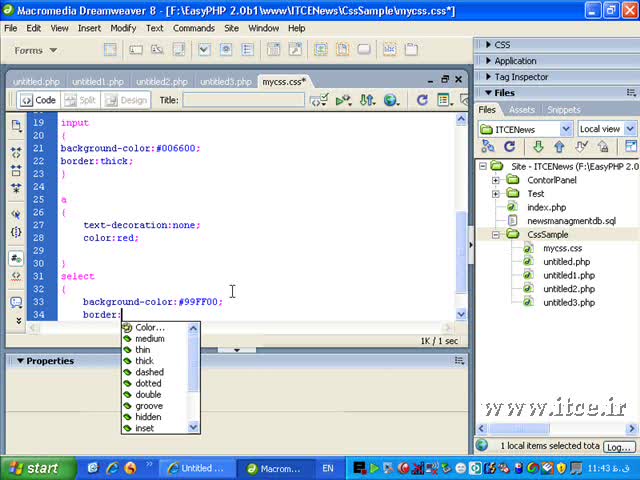The height and width of the screenshot is (480, 640).
Task: Switch to Split view
Action: pos(80,100)
